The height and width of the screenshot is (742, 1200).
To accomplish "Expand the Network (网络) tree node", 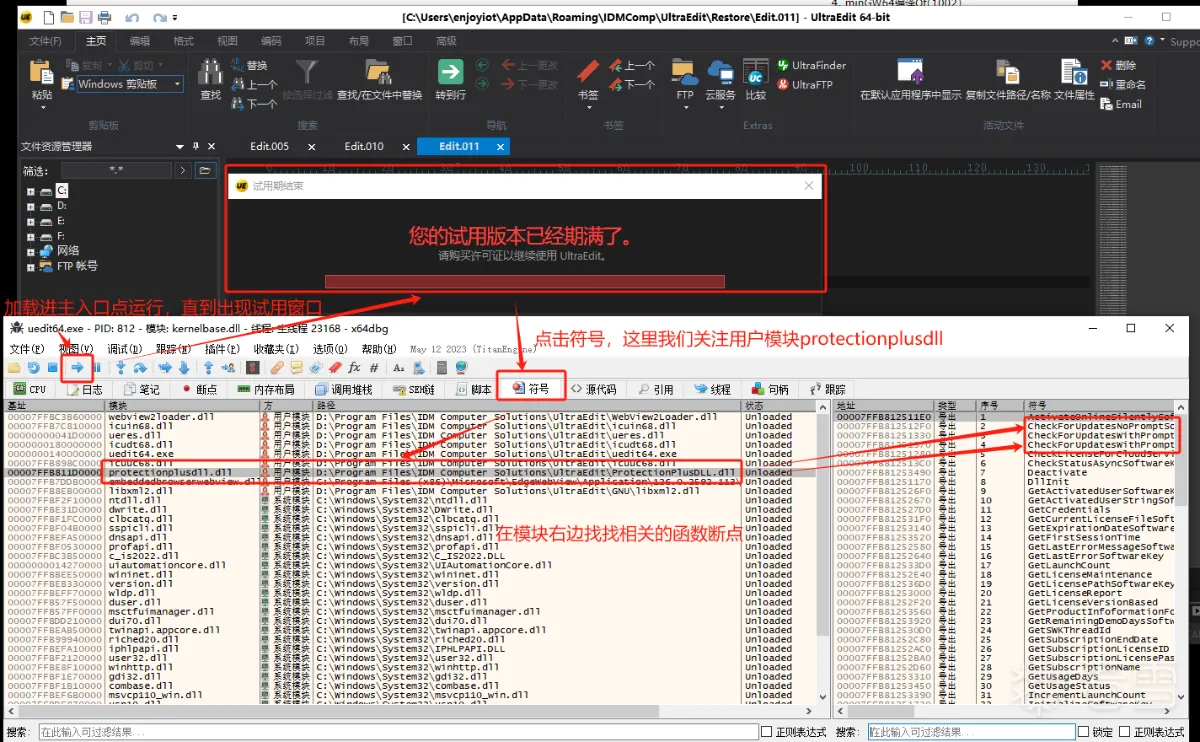I will 31,251.
